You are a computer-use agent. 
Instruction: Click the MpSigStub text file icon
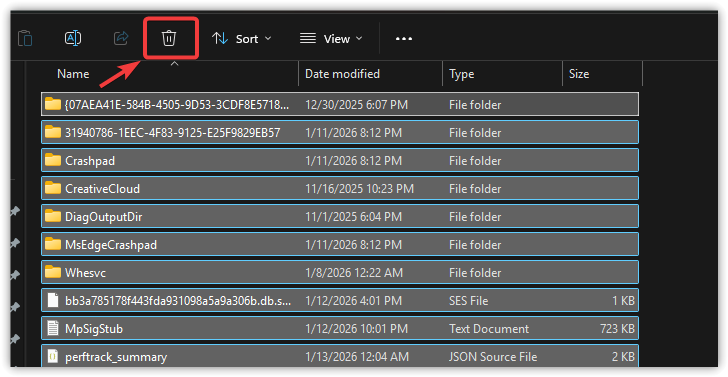(53, 328)
